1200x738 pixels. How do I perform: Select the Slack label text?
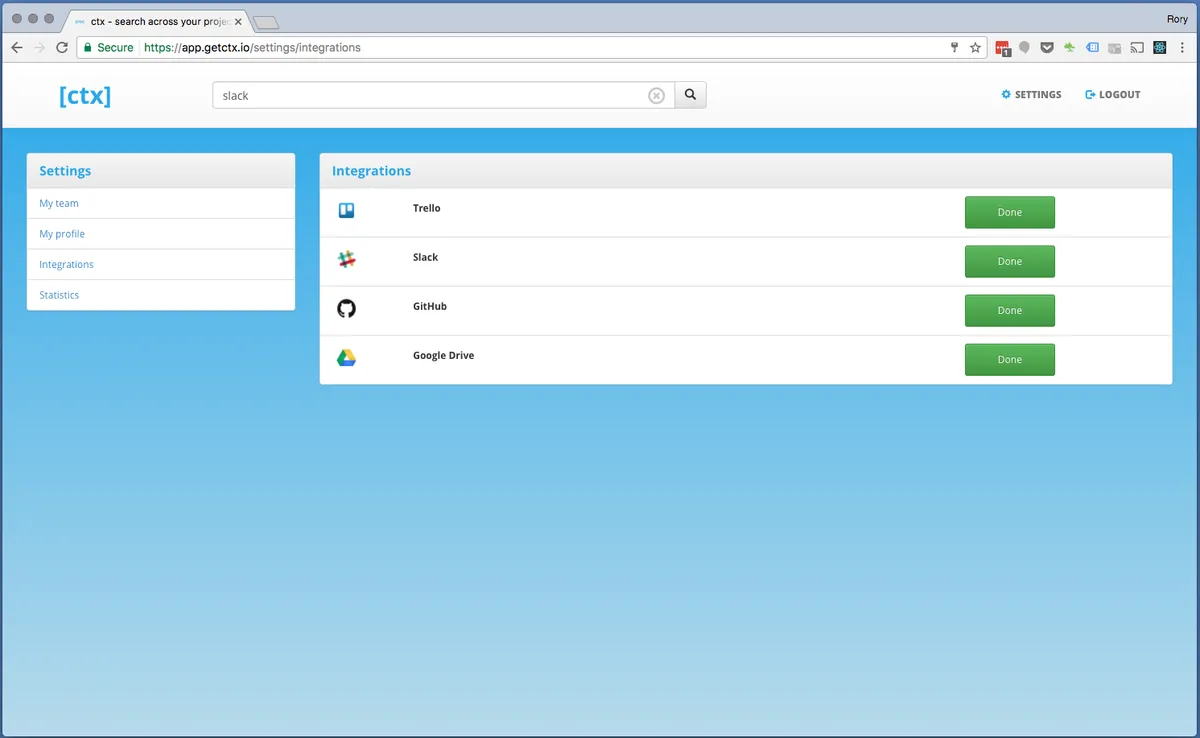425,257
